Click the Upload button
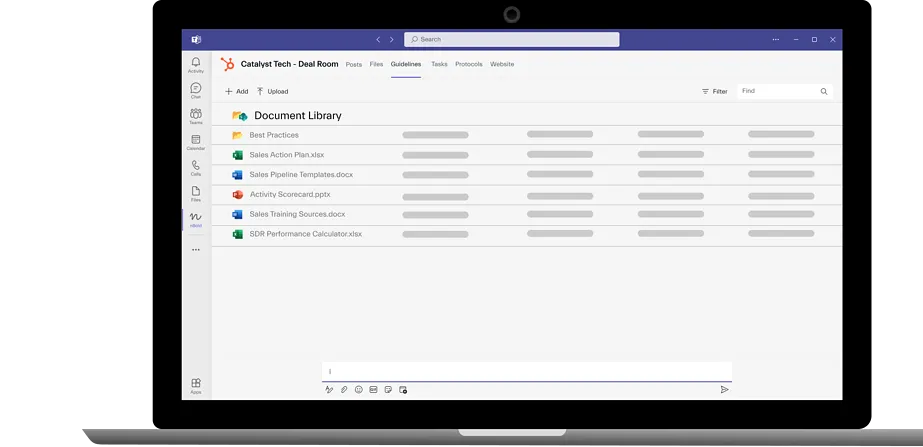Image resolution: width=923 pixels, height=447 pixels. [x=273, y=91]
